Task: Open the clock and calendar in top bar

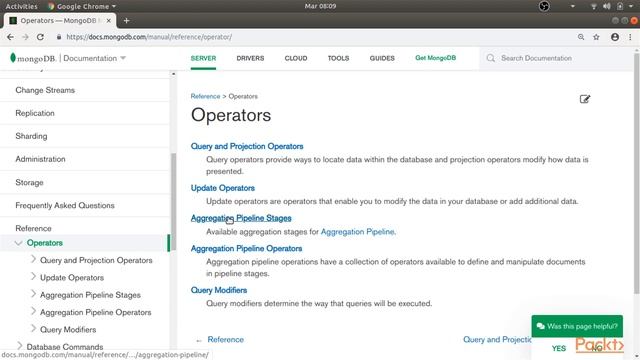Action: [320, 6]
